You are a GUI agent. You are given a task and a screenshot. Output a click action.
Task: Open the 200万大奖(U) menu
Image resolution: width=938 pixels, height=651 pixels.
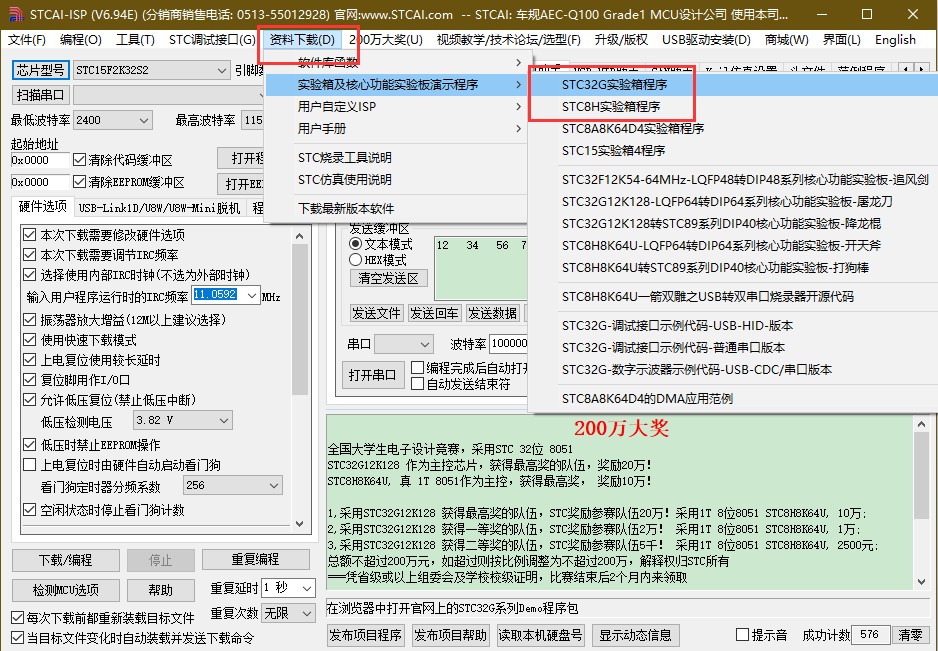pos(386,40)
